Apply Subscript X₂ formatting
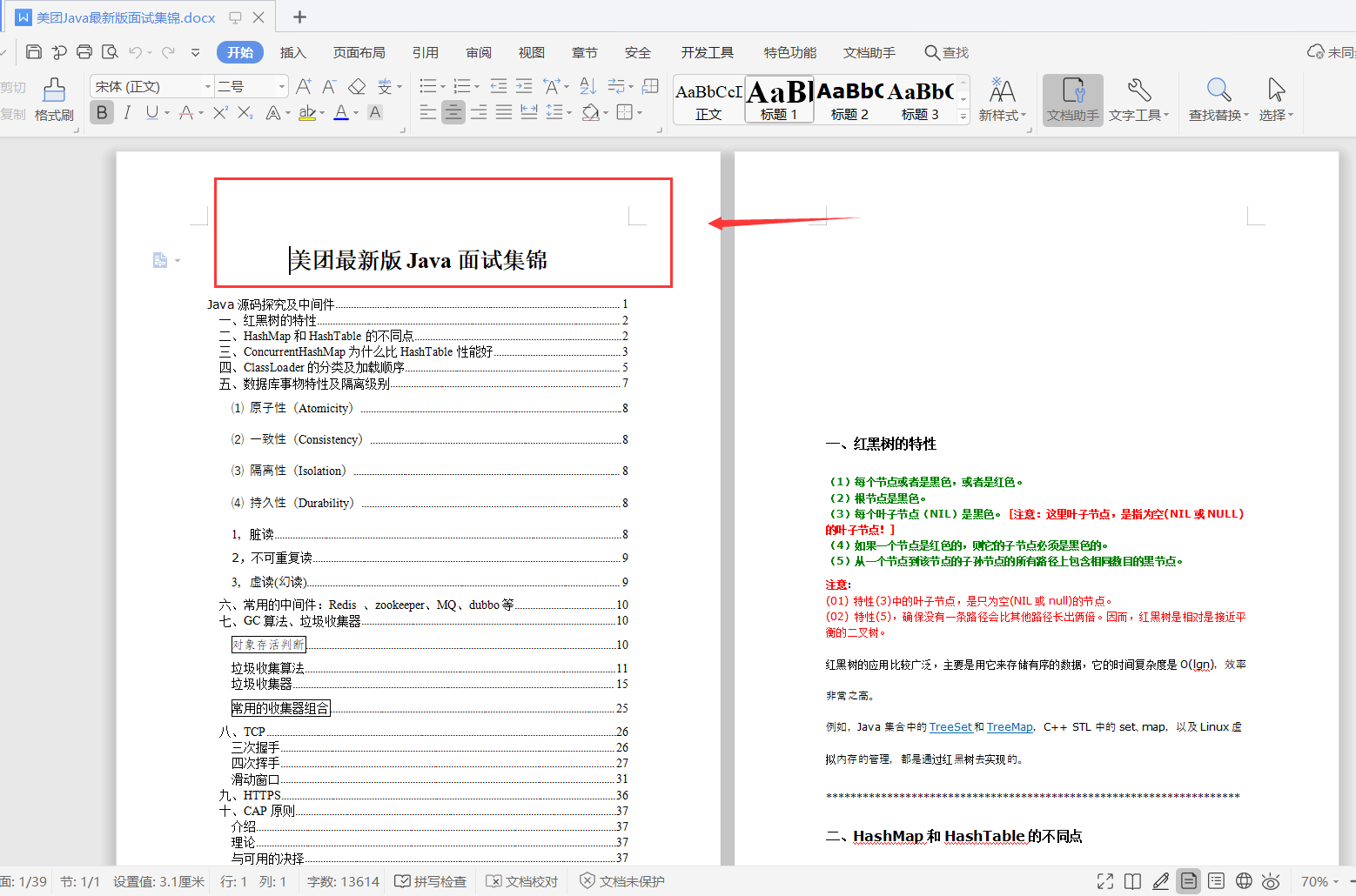This screenshot has width=1356, height=896. pyautogui.click(x=245, y=112)
